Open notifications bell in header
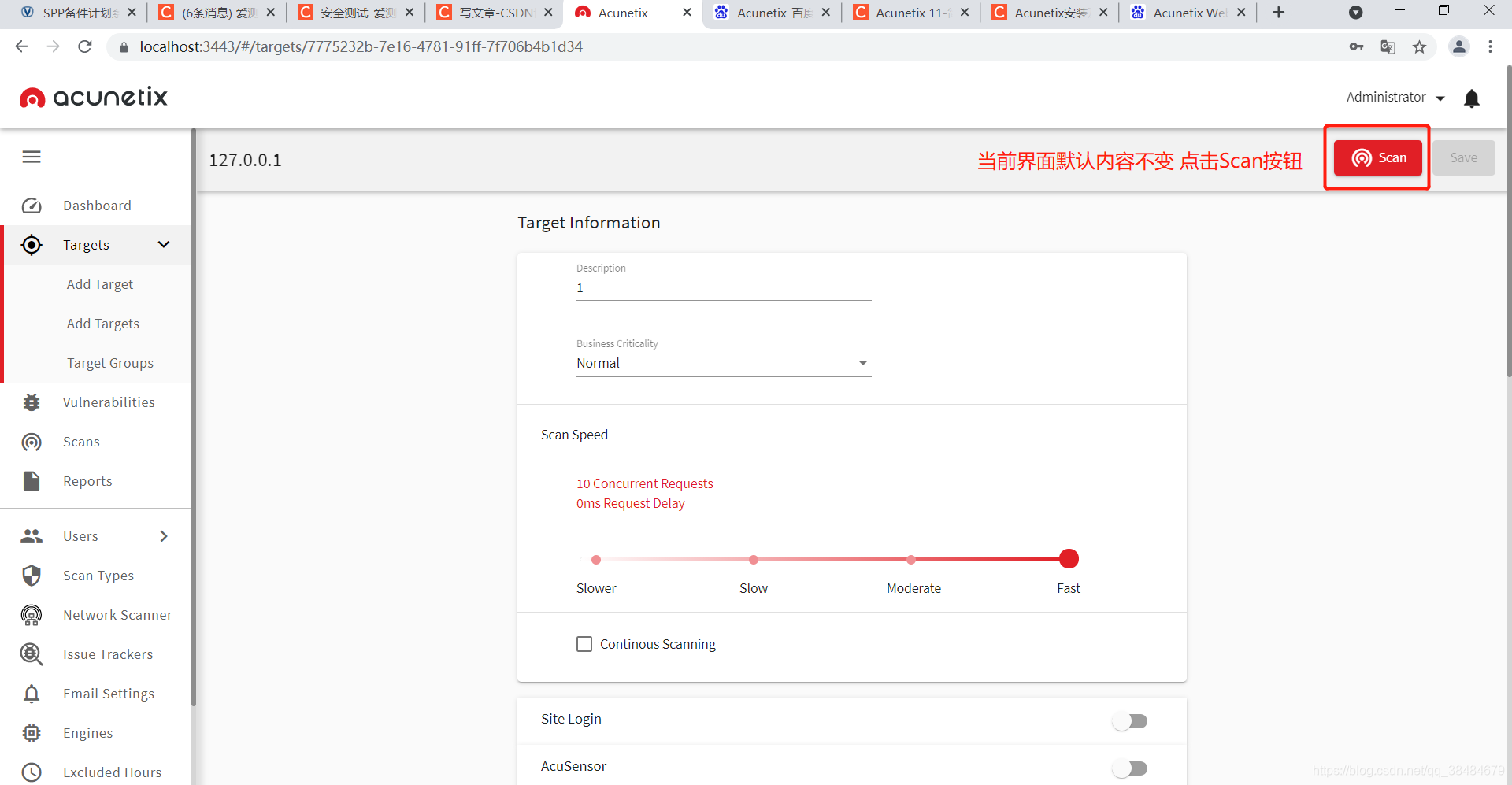Image resolution: width=1512 pixels, height=785 pixels. coord(1472,98)
